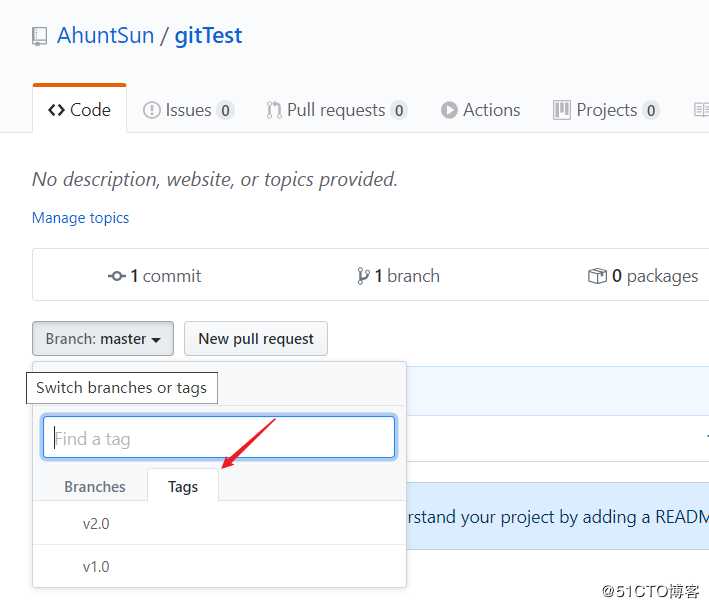
Task: Click the Actions play icon
Action: coord(449,110)
